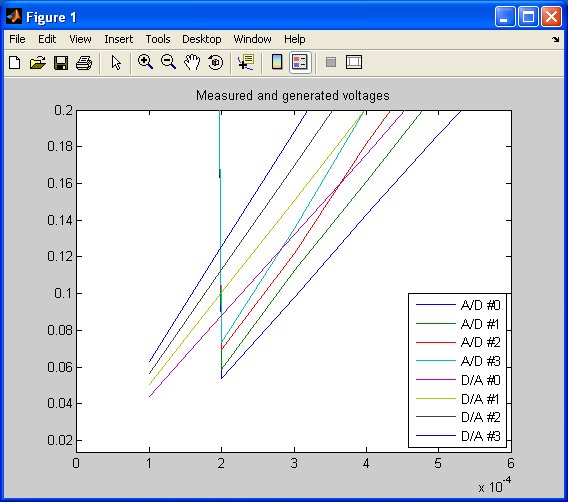Open the File menu
568x502 pixels.
(x=17, y=39)
